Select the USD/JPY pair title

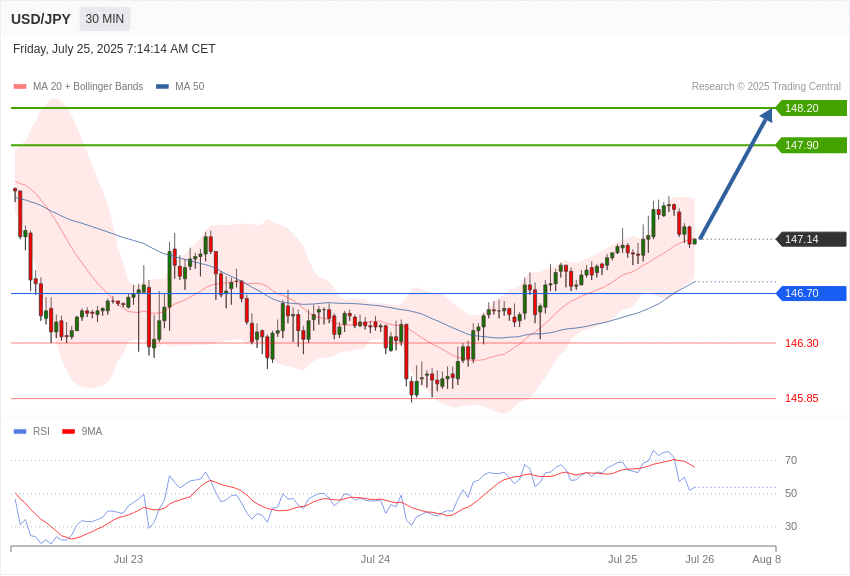coord(41,19)
